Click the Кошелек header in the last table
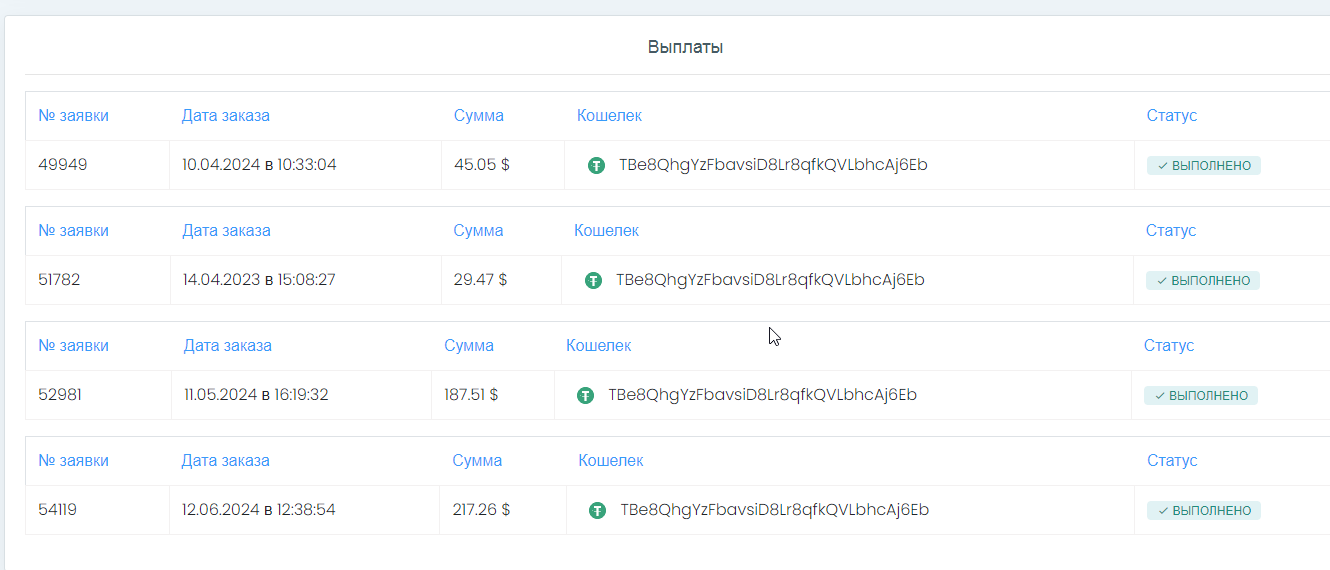 click(611, 460)
